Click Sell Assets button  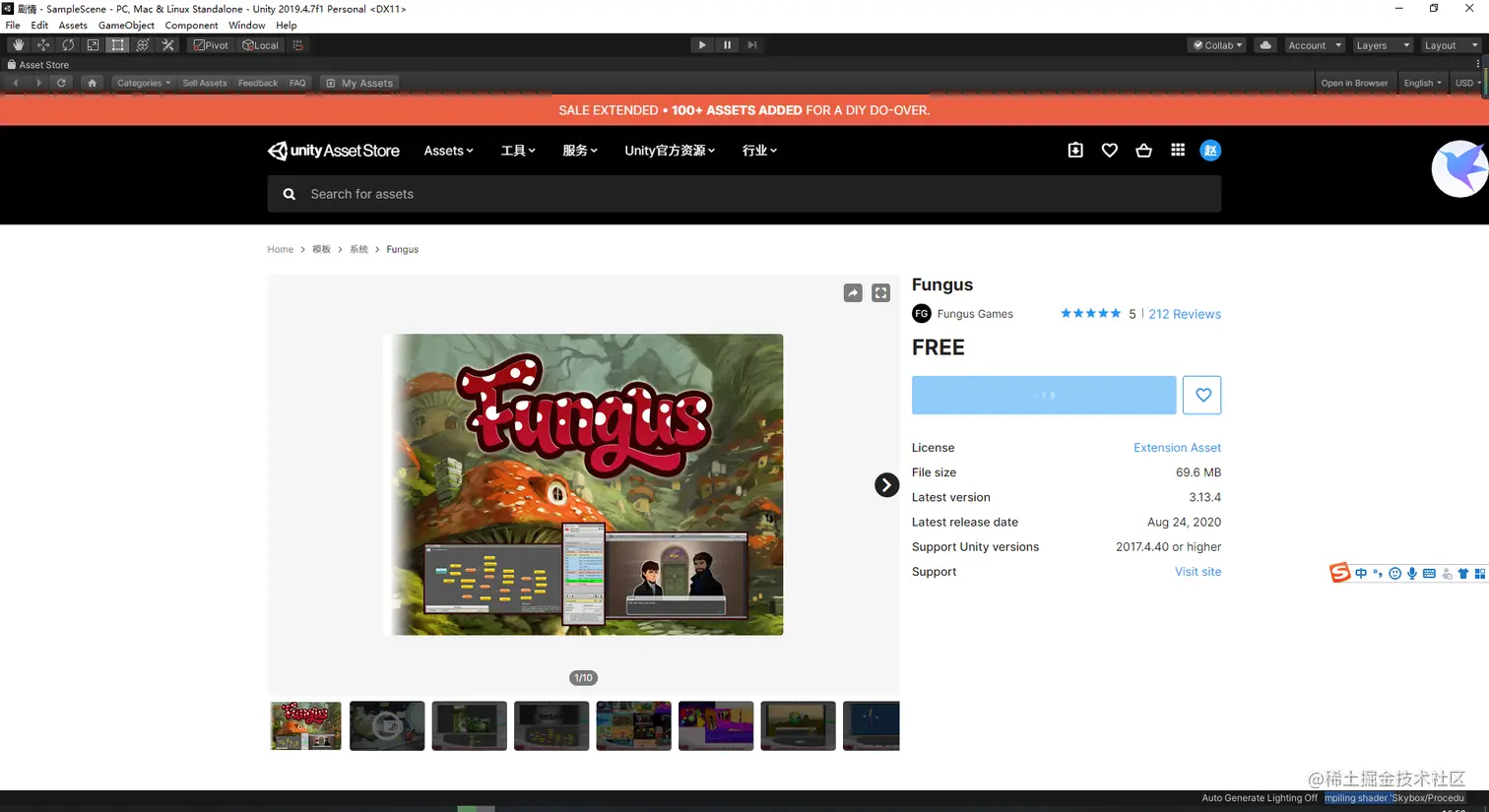(x=205, y=83)
